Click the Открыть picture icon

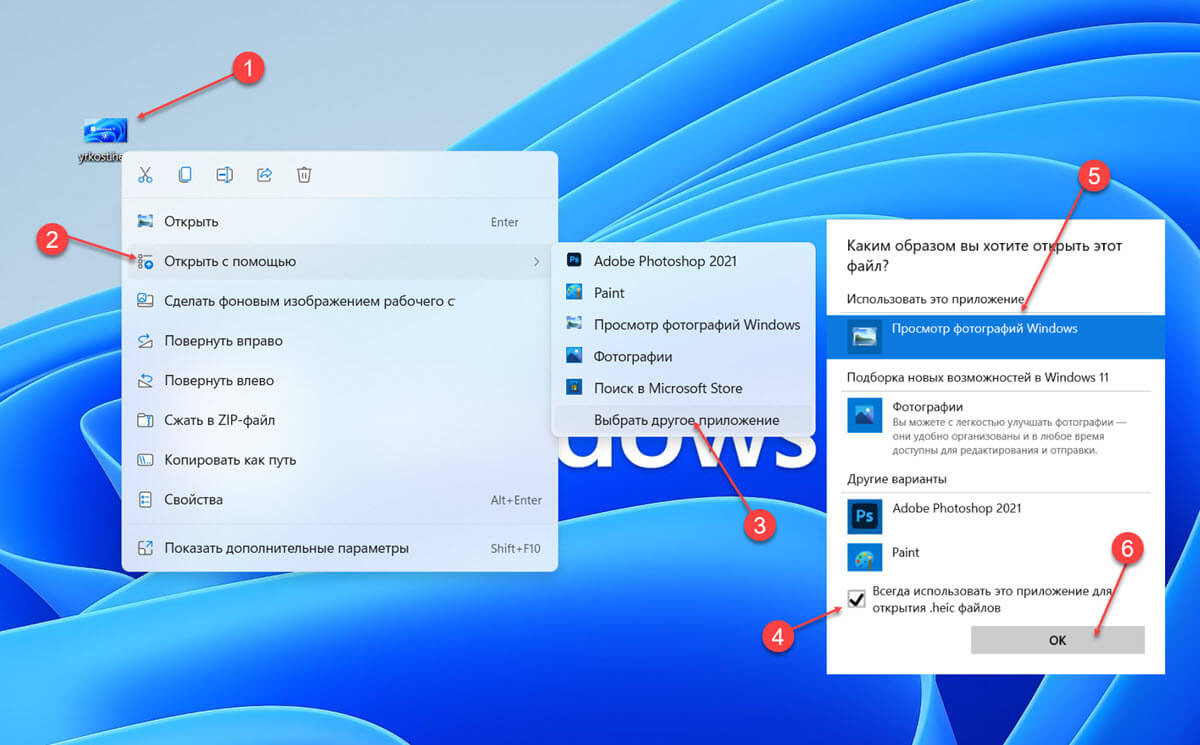[145, 222]
